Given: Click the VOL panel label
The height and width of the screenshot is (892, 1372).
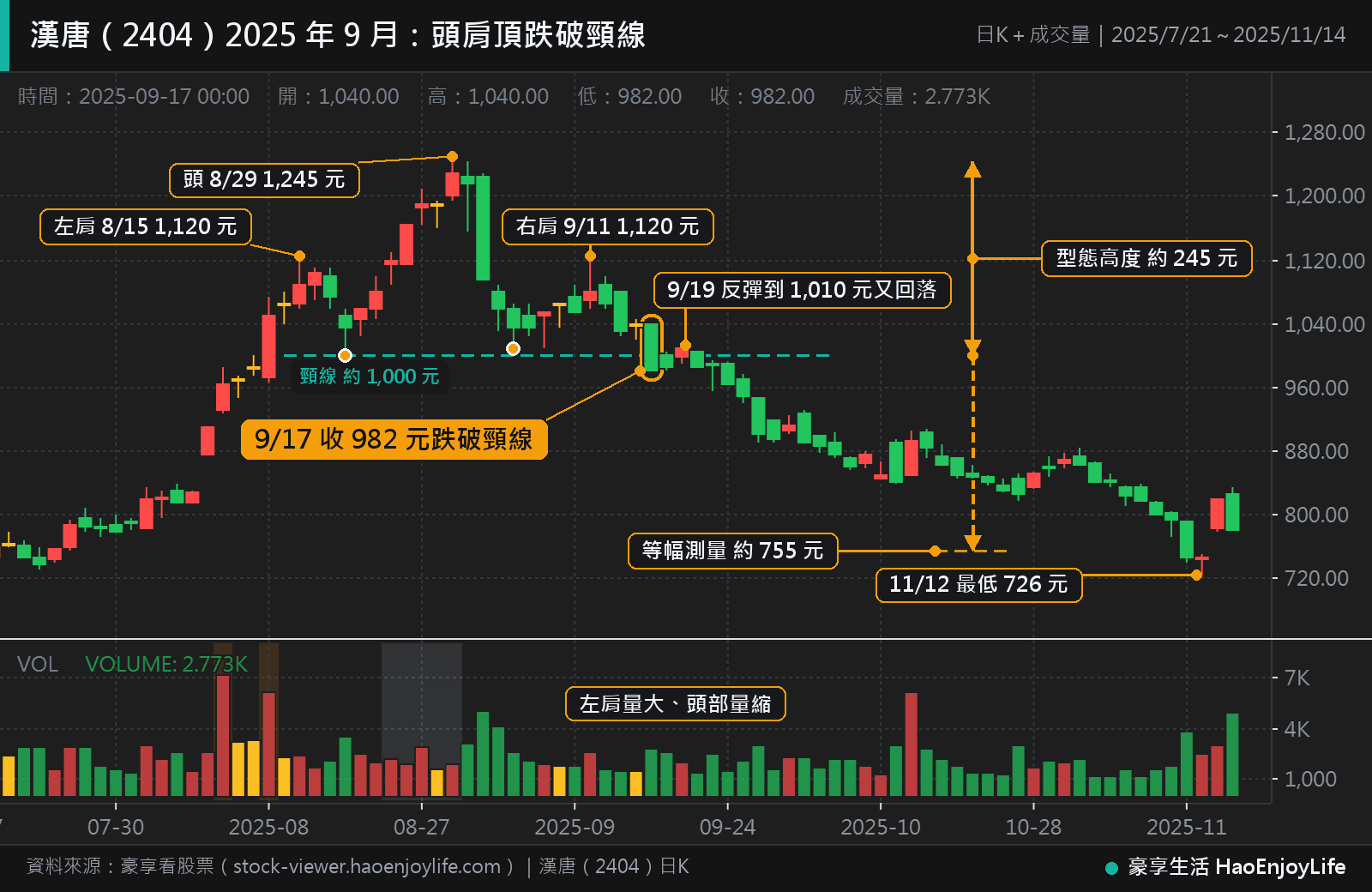Looking at the screenshot, I should point(38,665).
